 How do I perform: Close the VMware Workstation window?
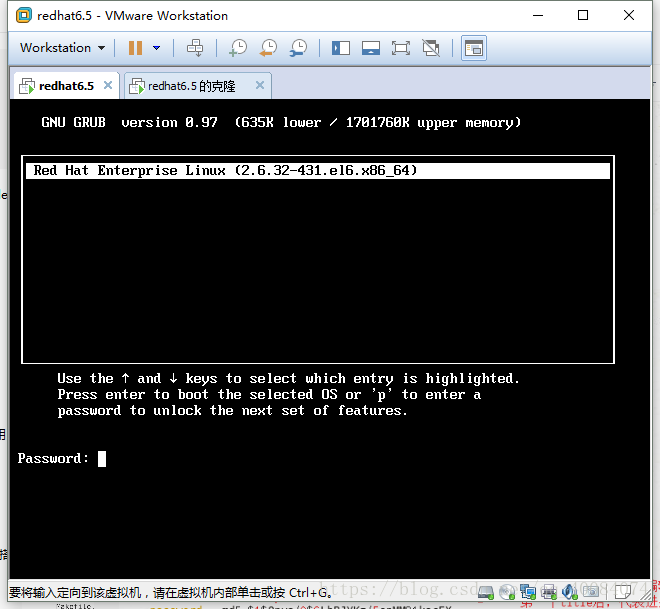[629, 16]
